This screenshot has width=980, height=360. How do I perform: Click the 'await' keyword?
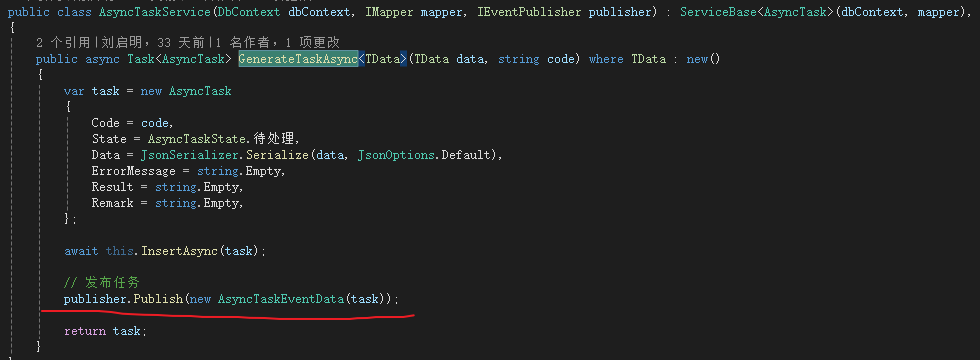(81, 251)
